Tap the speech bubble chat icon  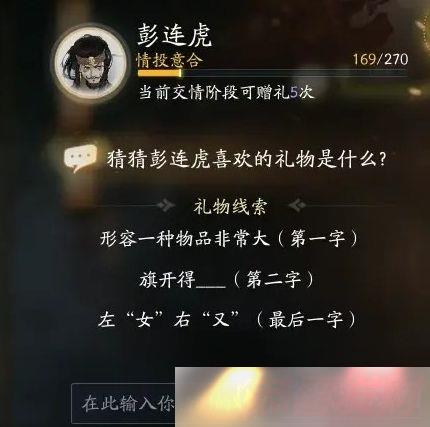point(80,158)
